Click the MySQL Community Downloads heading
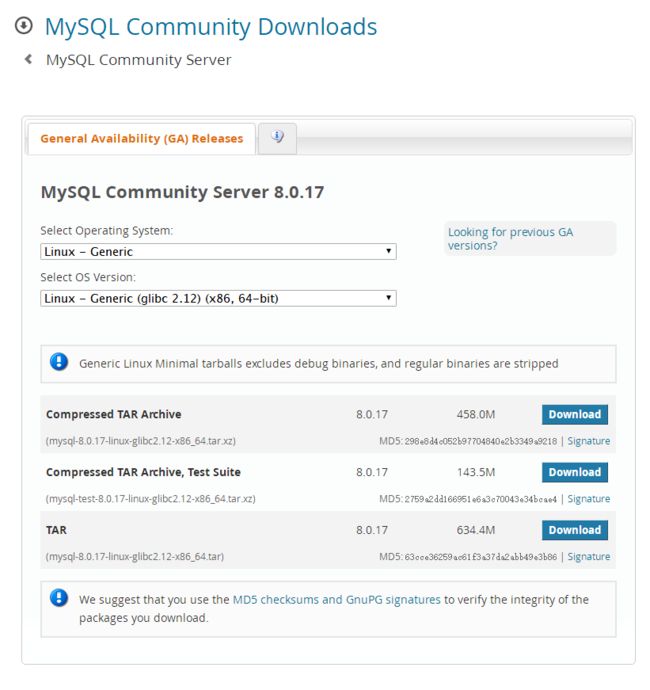Viewport: 650px width, 690px height. (x=211, y=26)
